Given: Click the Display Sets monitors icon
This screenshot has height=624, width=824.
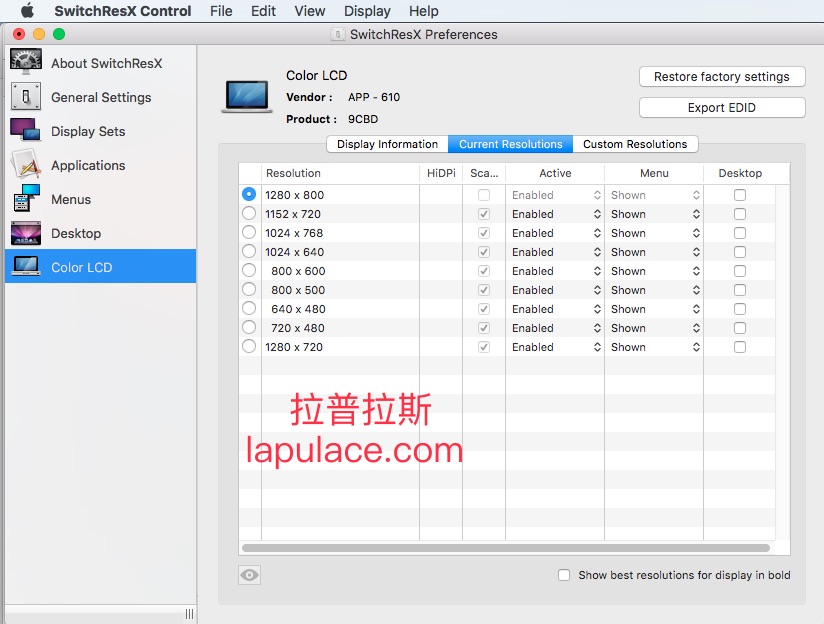Looking at the screenshot, I should [26, 130].
